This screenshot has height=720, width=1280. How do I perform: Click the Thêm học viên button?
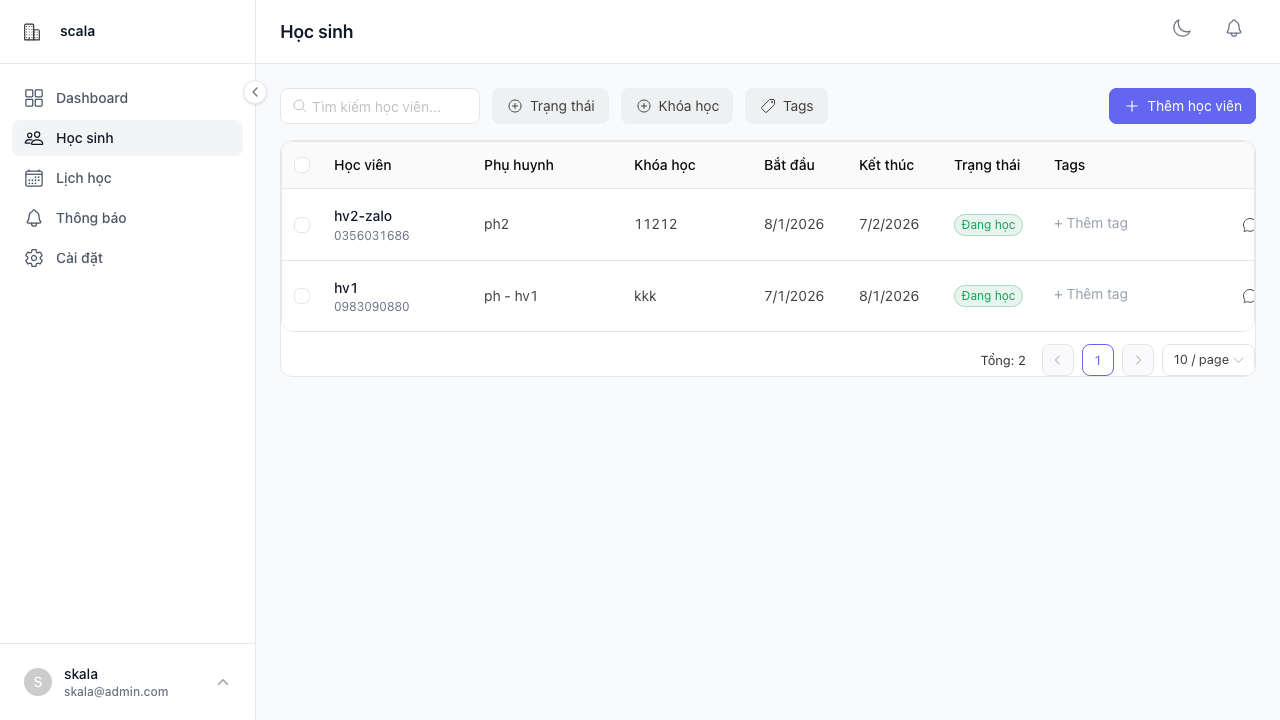coord(1182,106)
